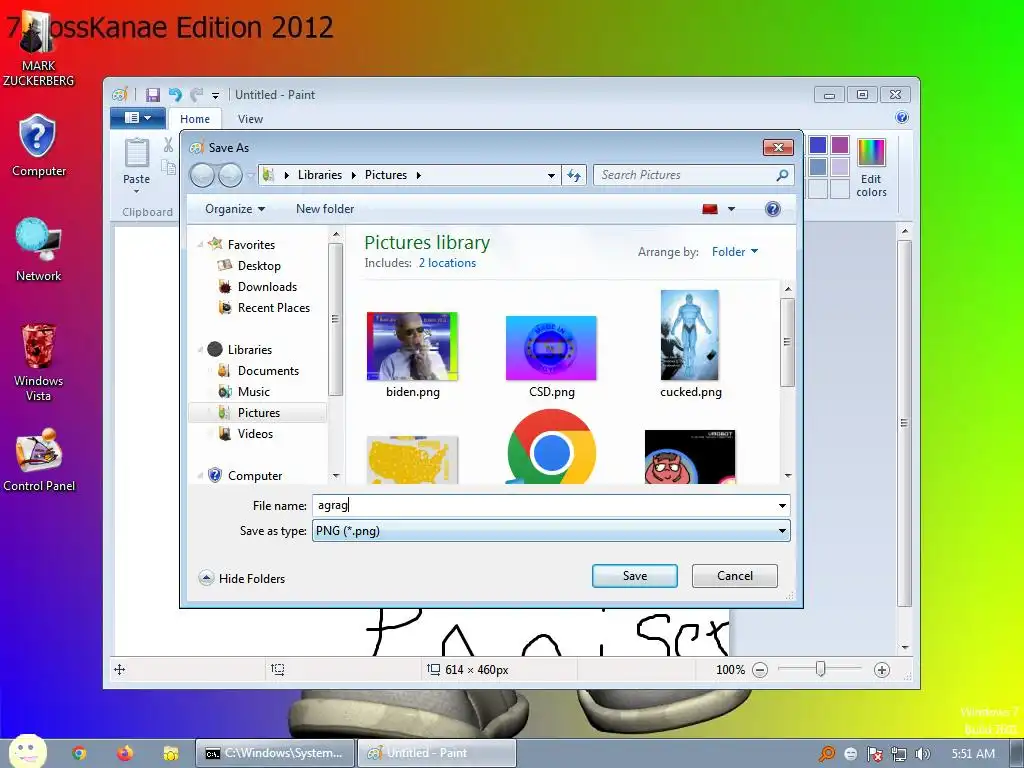The image size is (1024, 768).
Task: Click the Change your view icon
Action: [710, 209]
